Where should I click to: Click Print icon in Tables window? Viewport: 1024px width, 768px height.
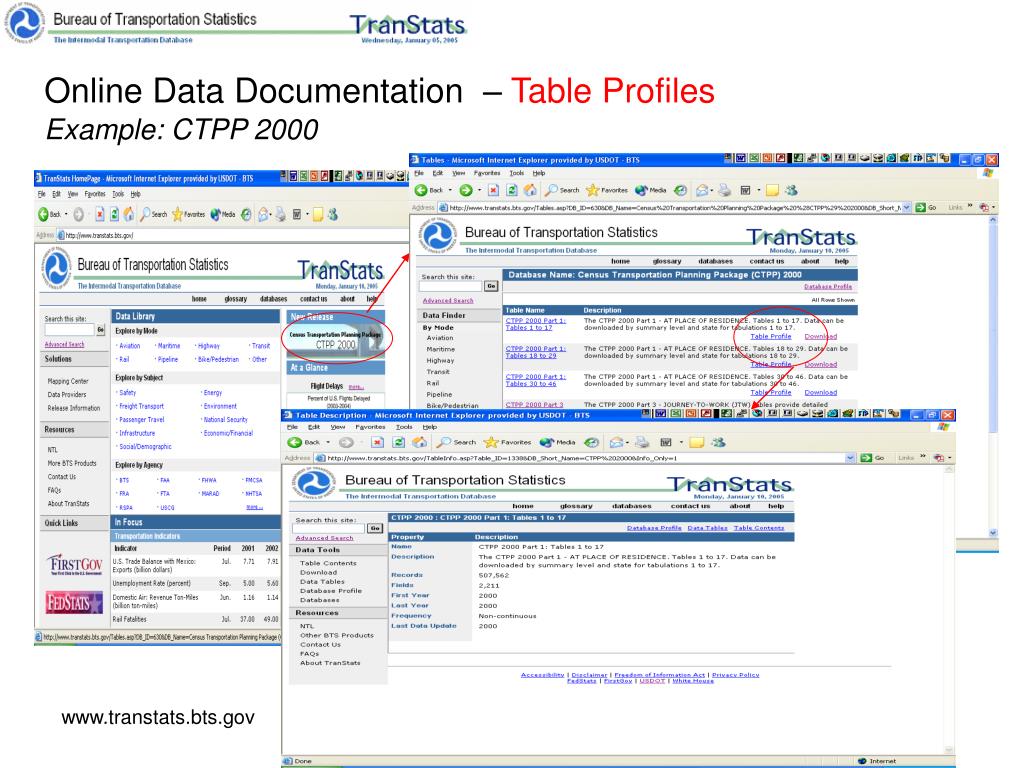pos(724,190)
